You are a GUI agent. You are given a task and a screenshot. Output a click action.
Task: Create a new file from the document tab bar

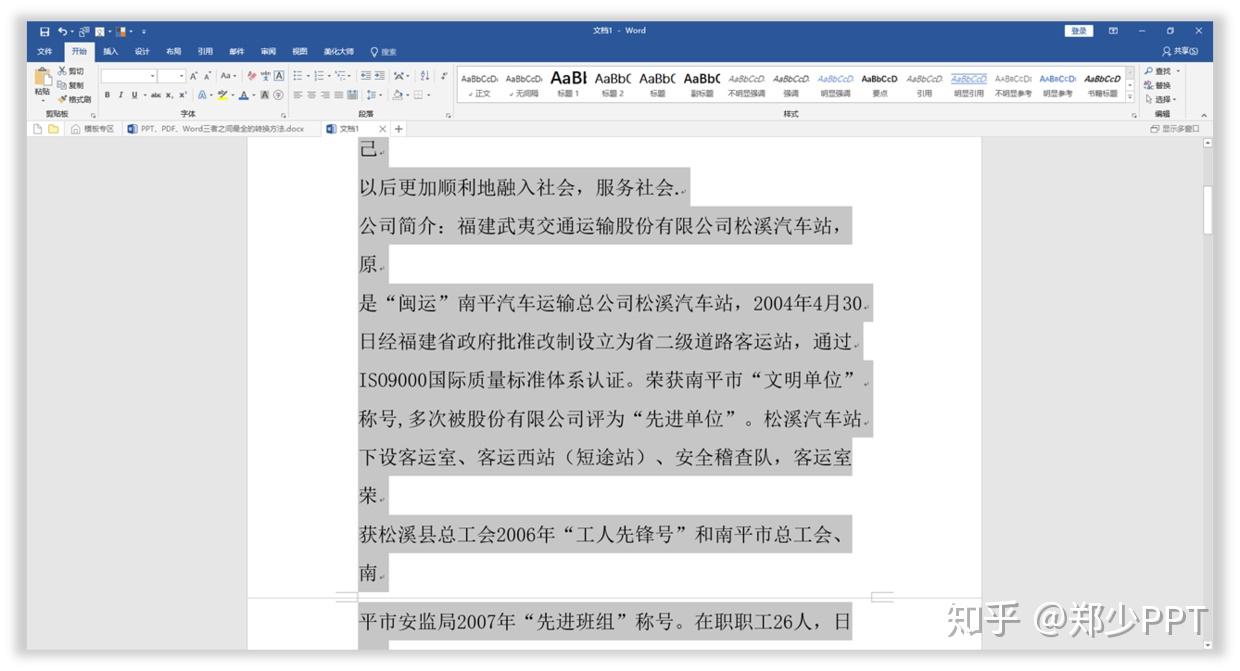coord(37,129)
